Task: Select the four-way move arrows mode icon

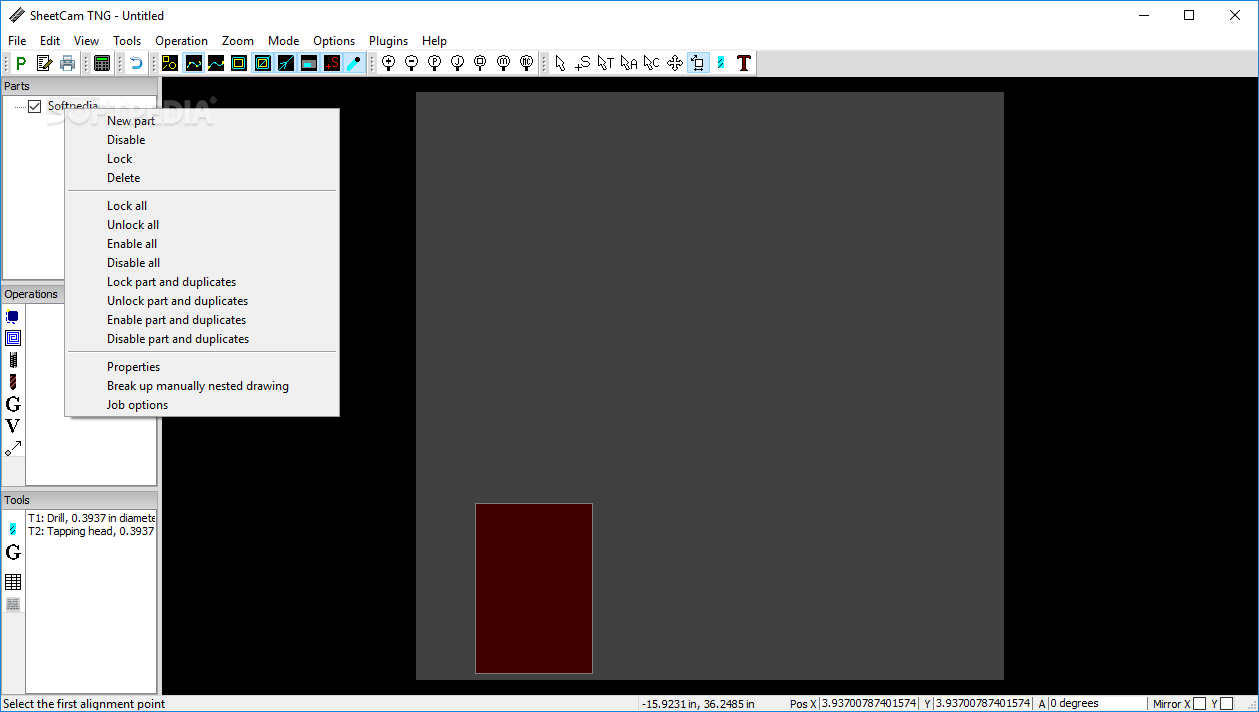Action: 674,63
